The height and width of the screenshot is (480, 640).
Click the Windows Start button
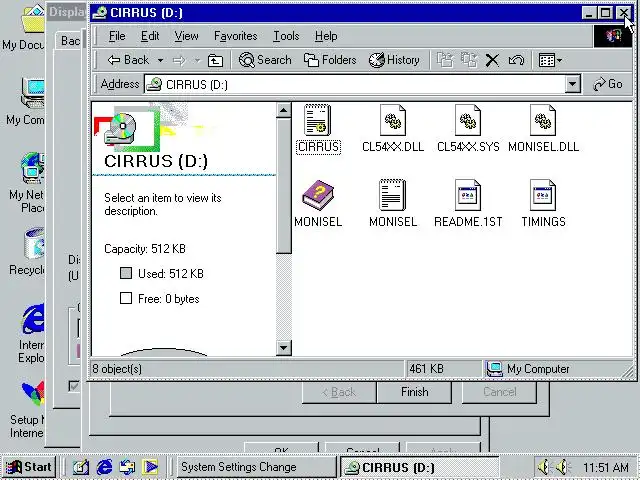tap(29, 467)
